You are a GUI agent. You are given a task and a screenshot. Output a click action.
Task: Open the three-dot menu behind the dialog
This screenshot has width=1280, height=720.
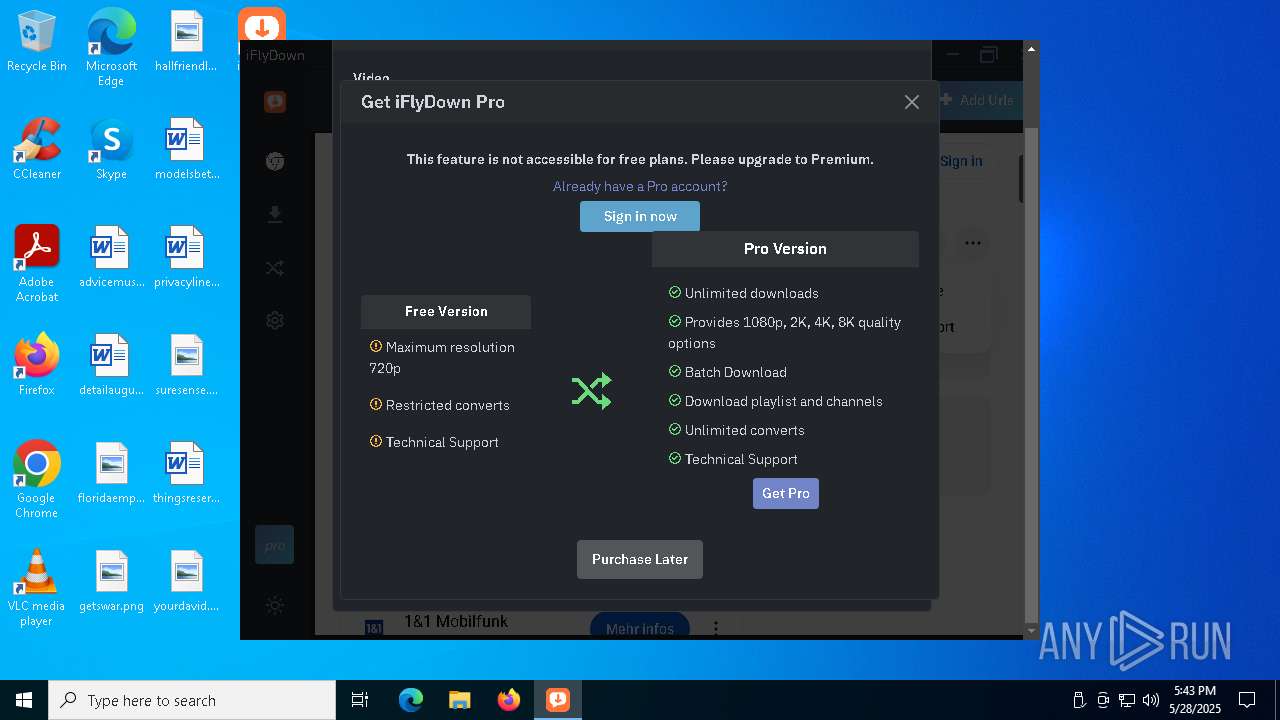pos(972,243)
